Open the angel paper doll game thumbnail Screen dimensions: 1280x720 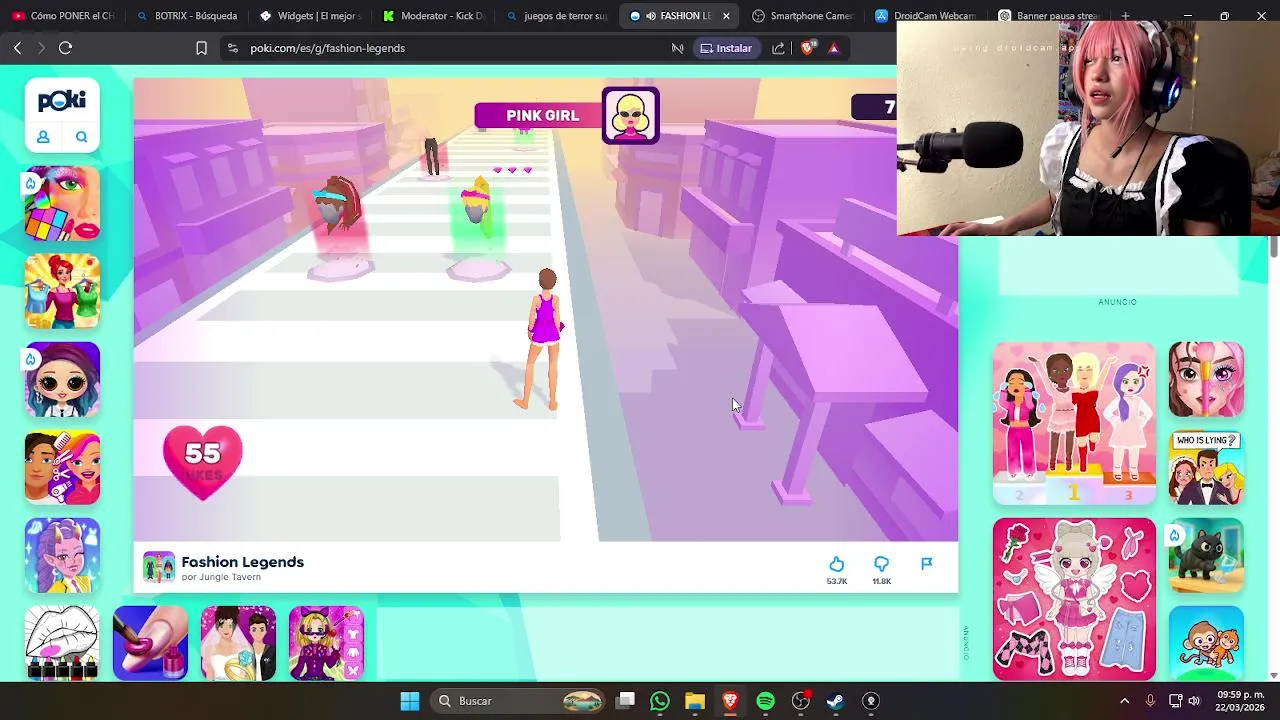point(1074,599)
